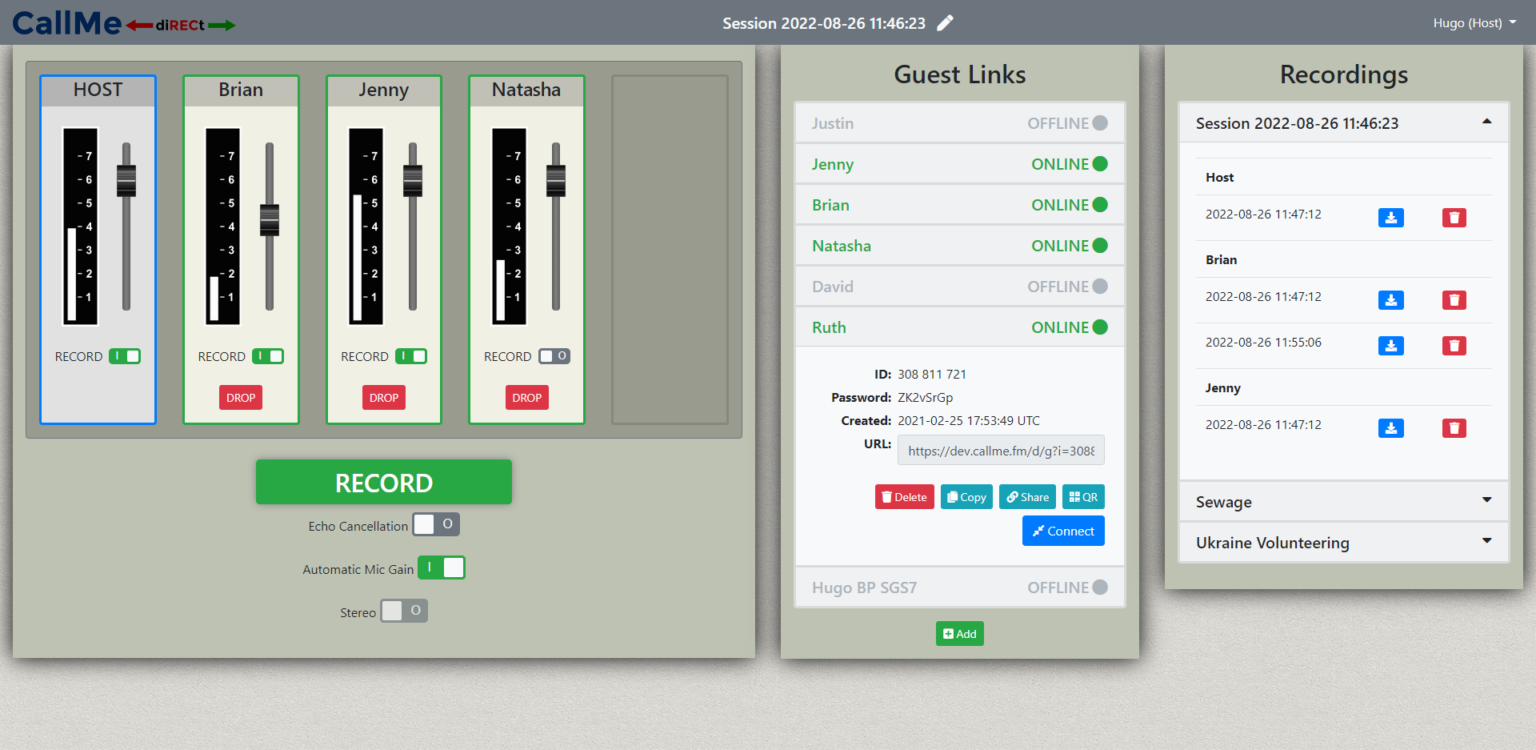Delete the Host recording
The image size is (1536, 750).
pos(1454,217)
